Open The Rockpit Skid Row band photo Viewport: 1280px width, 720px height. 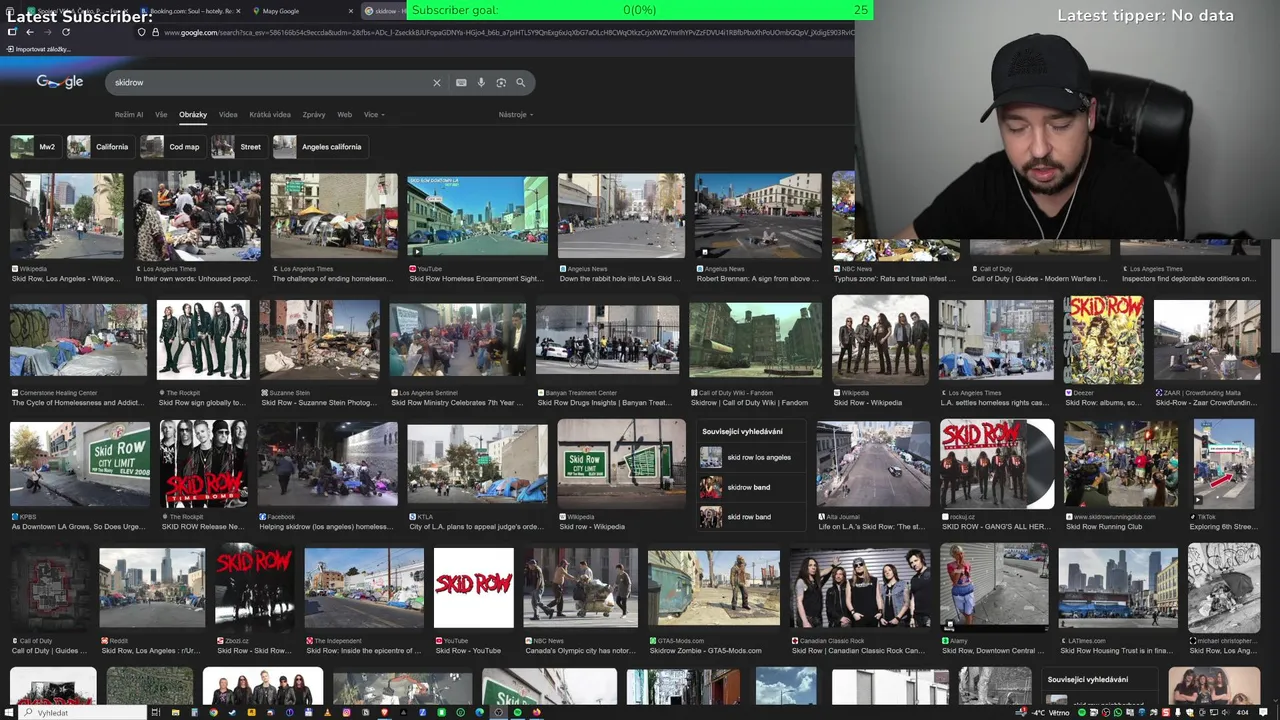(x=203, y=340)
